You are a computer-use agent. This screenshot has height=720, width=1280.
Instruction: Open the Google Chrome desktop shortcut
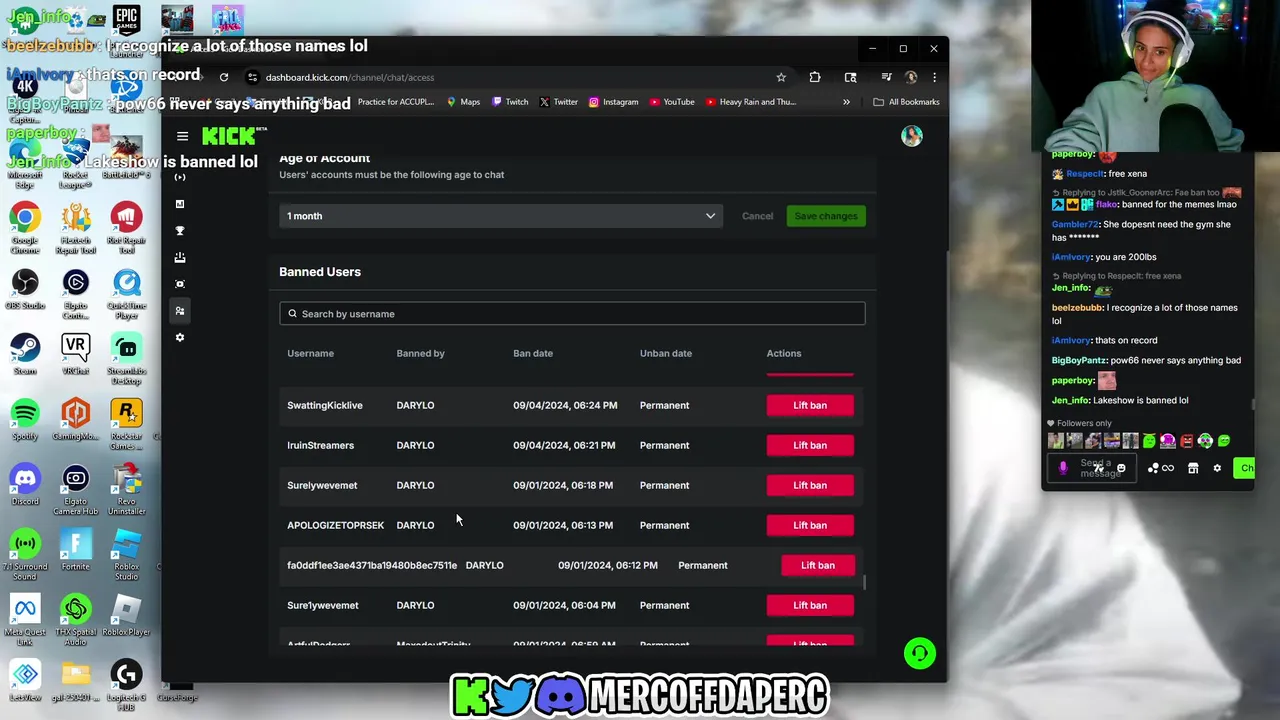point(25,228)
